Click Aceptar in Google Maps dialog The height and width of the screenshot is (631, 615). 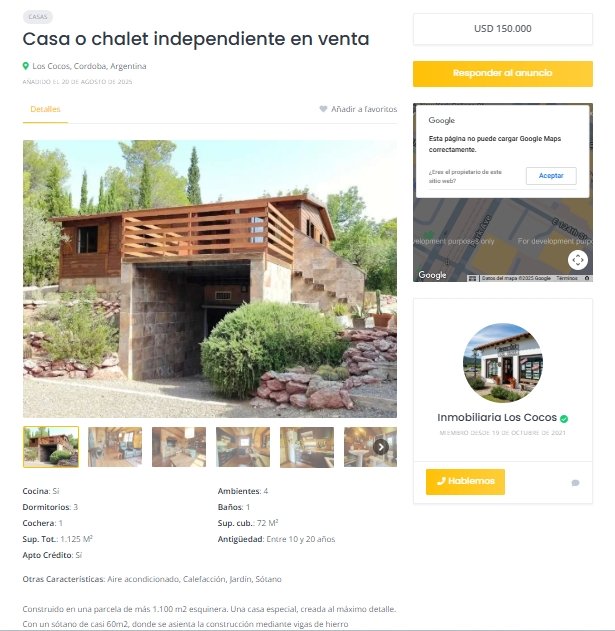(x=551, y=176)
